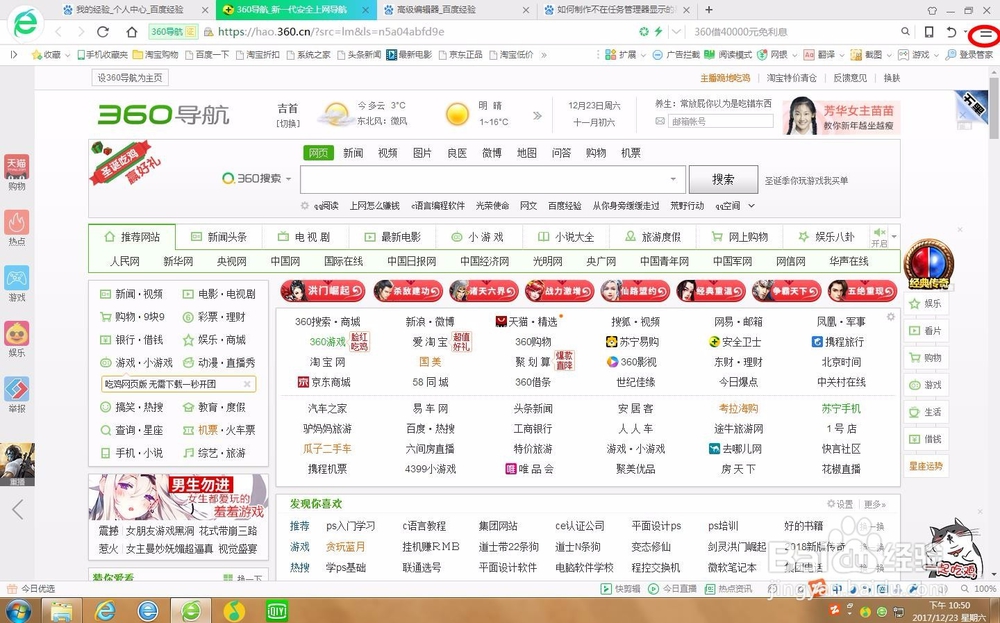Select the 新闻 search tab

(353, 153)
